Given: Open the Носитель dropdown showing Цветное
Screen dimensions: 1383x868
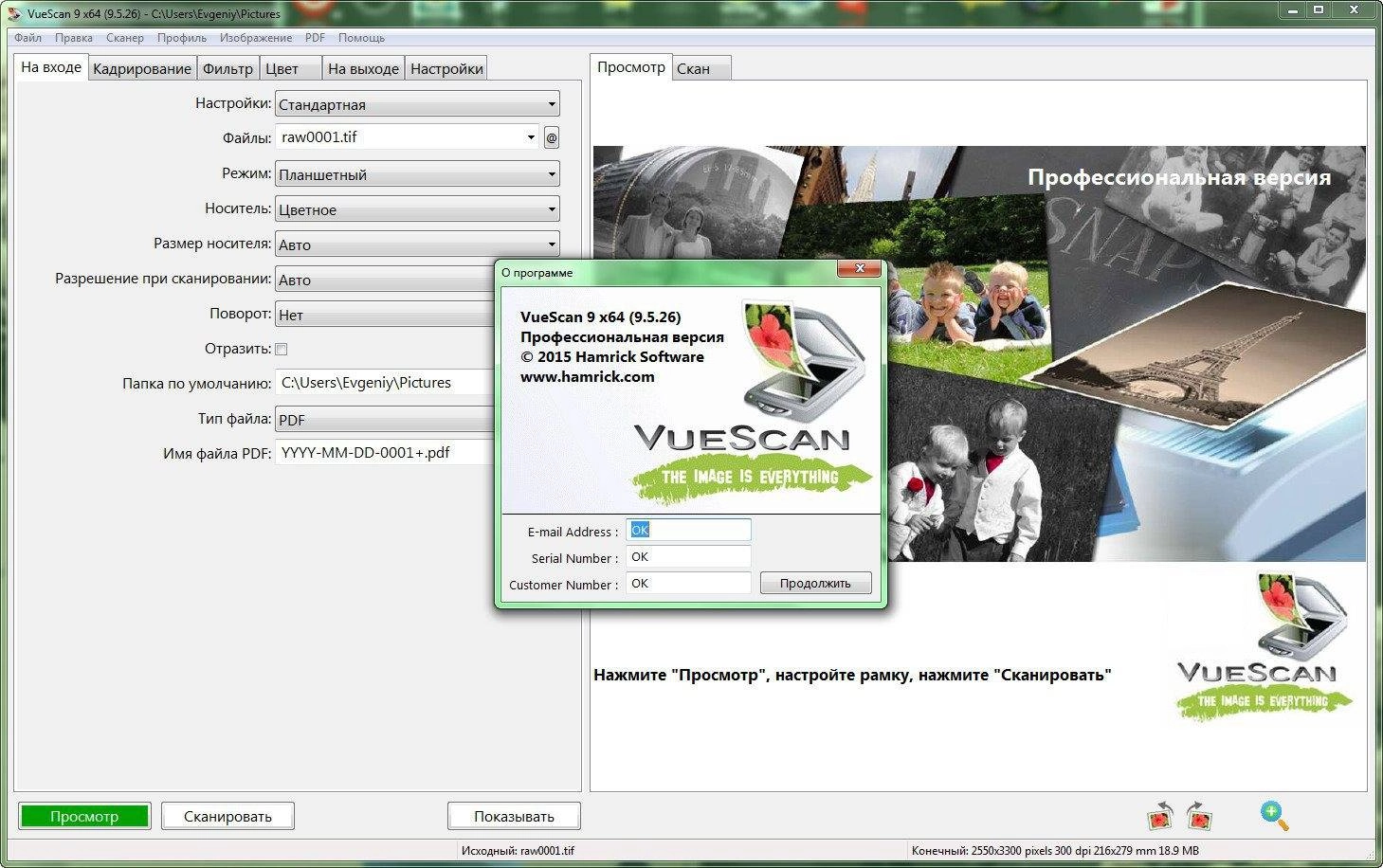Looking at the screenshot, I should coord(417,209).
